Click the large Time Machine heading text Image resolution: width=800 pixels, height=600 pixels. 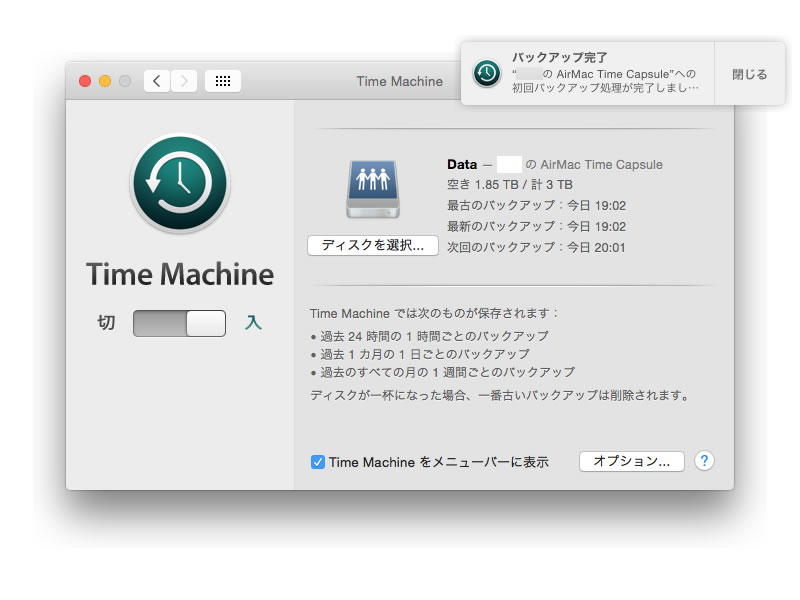180,274
